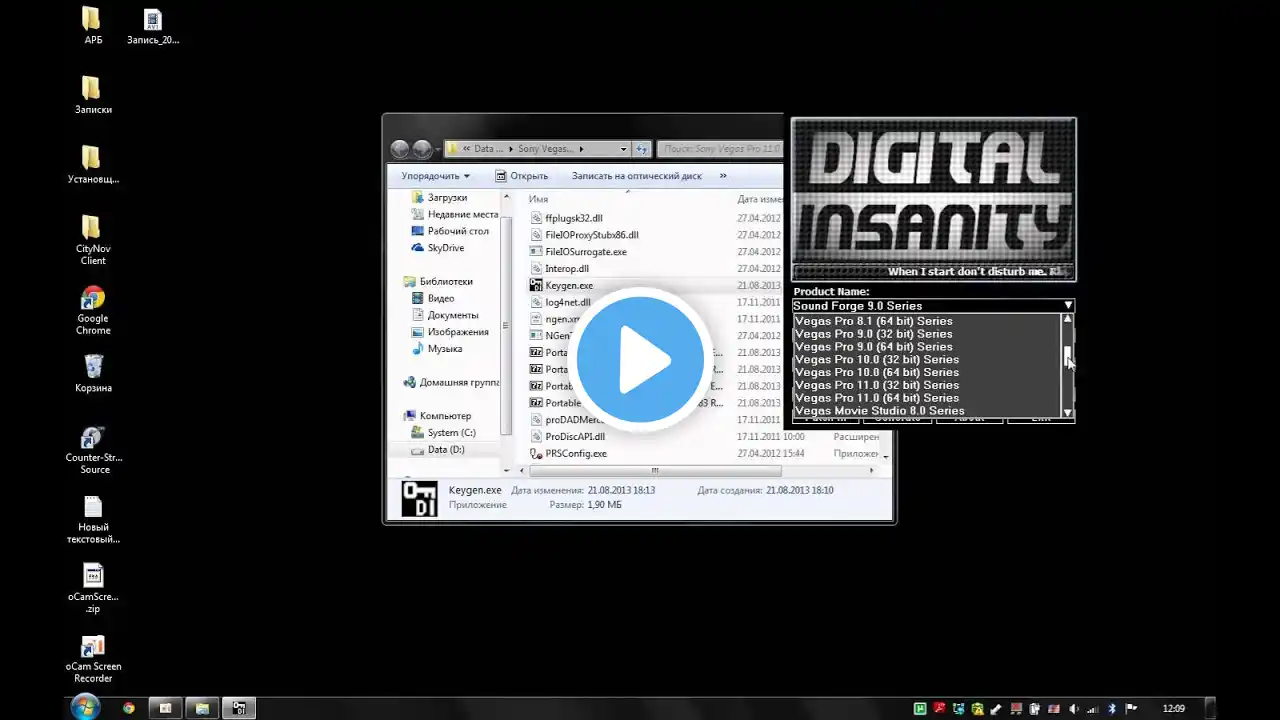Choose Vegas Pro 11.0 (32 bit) Series
This screenshot has width=1280, height=720.
926,385
